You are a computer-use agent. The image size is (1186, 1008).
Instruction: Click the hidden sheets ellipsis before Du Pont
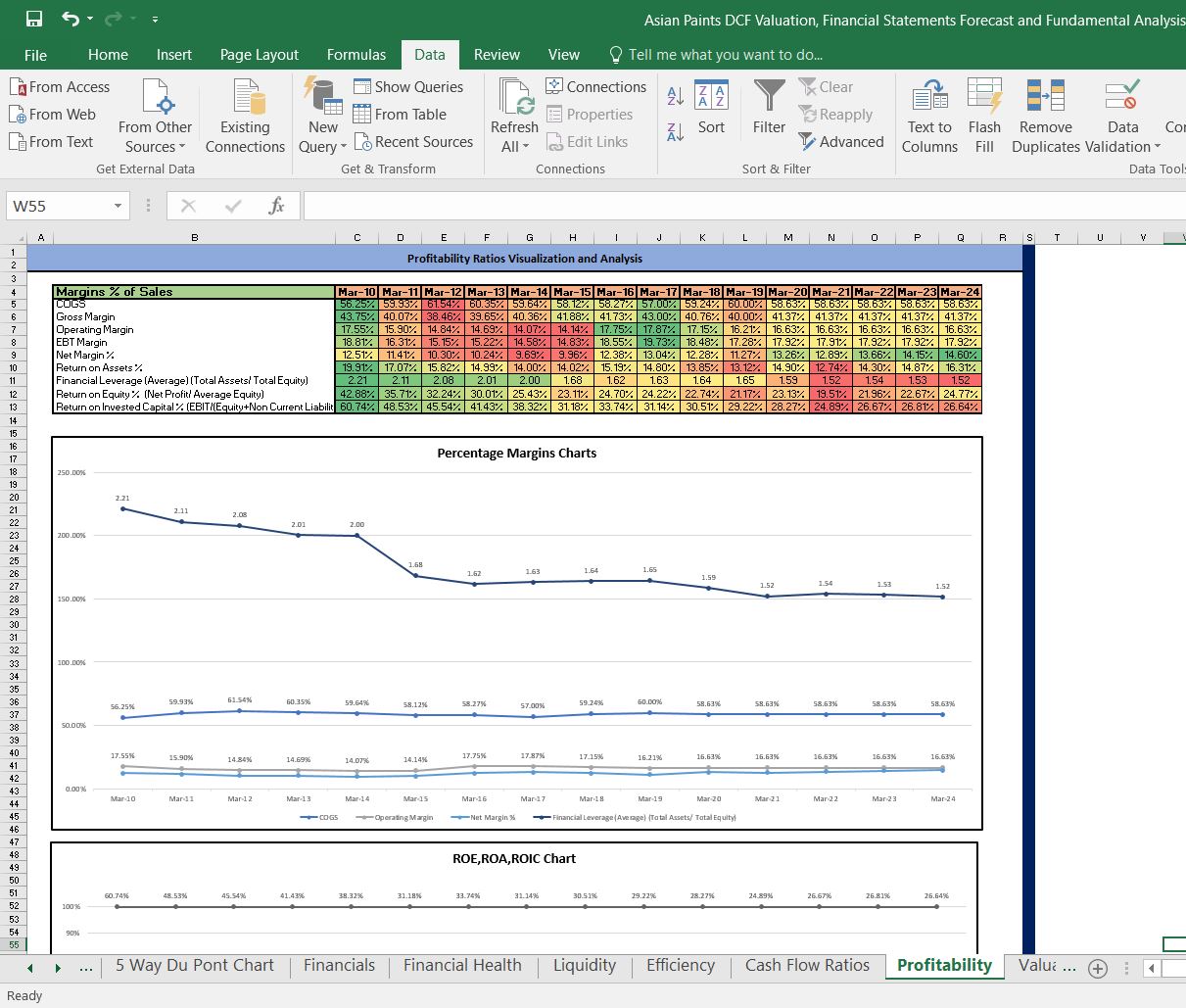click(x=85, y=967)
